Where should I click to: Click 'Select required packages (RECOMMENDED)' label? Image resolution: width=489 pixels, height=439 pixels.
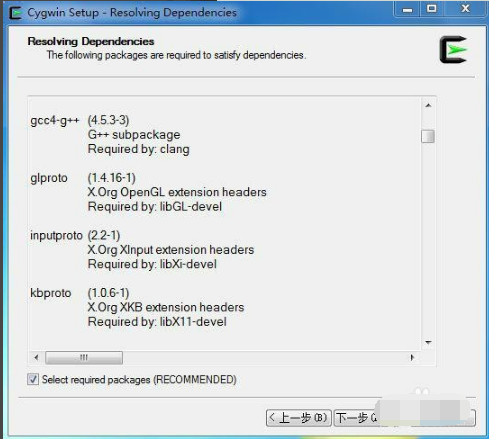(139, 380)
